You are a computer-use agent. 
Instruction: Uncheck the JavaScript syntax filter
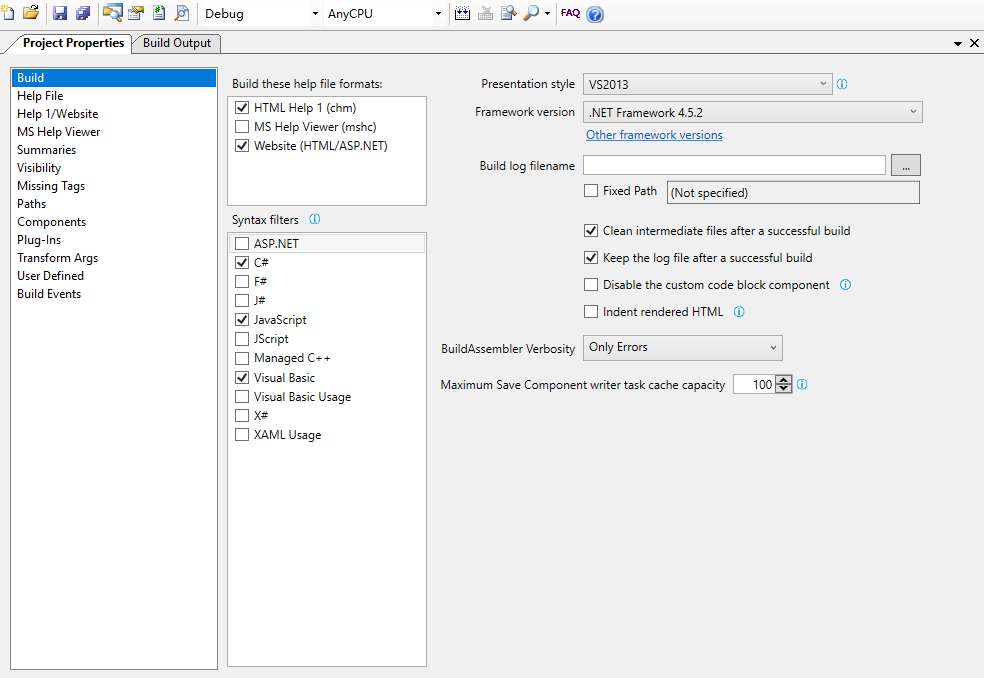(242, 320)
